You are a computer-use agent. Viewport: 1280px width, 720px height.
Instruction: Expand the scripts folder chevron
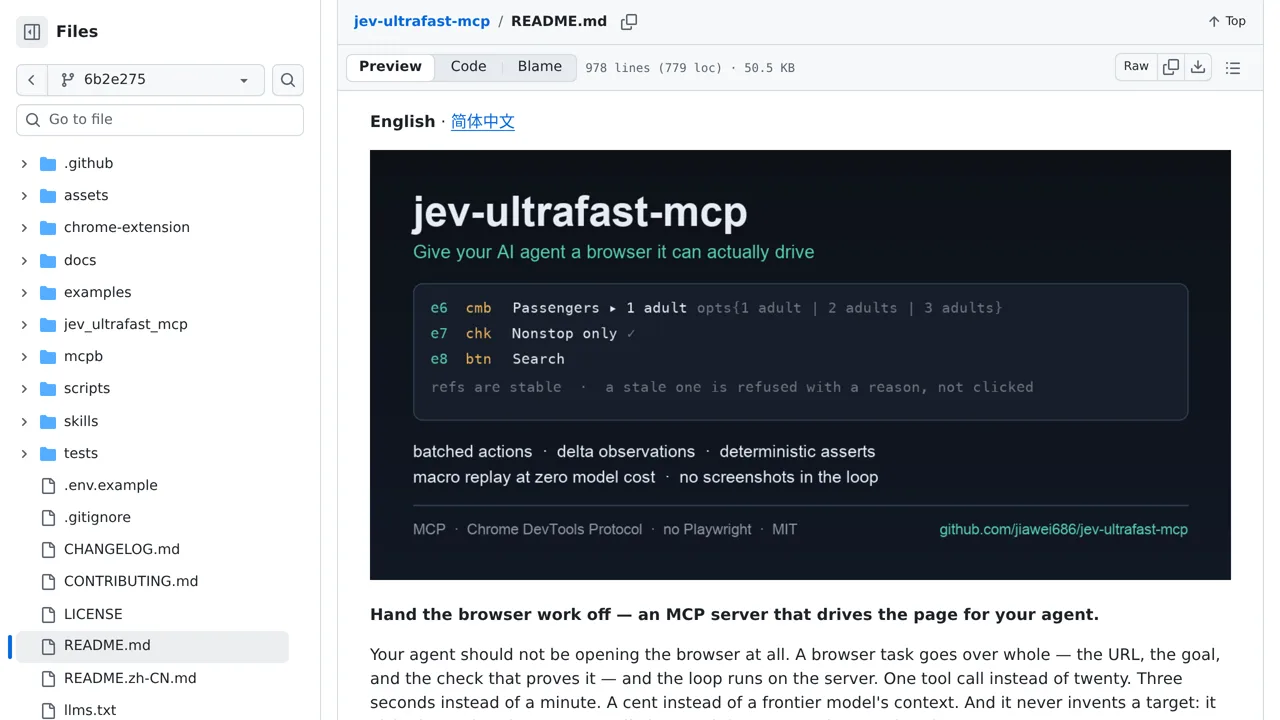[x=24, y=389]
